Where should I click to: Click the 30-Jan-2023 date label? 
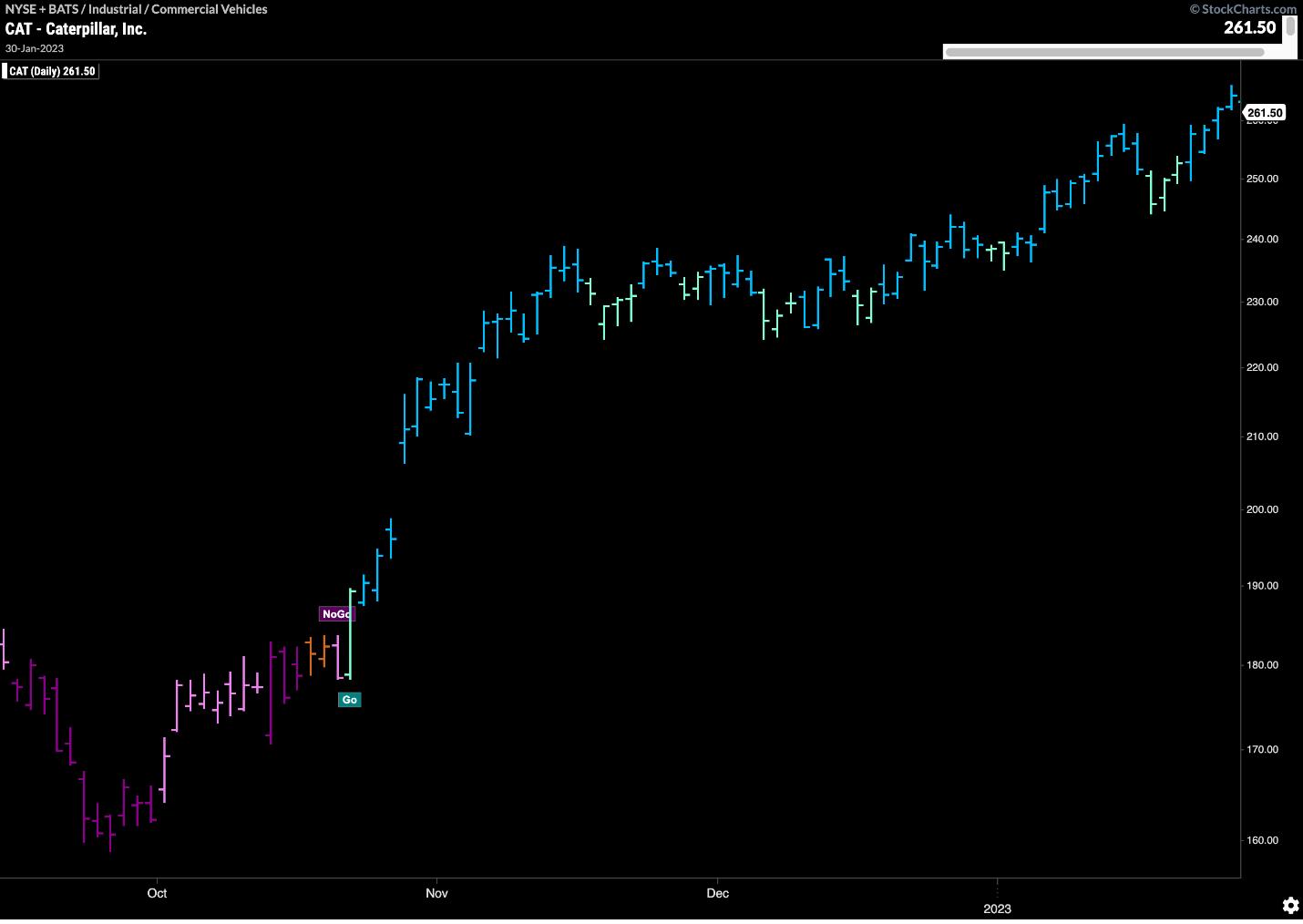35,48
